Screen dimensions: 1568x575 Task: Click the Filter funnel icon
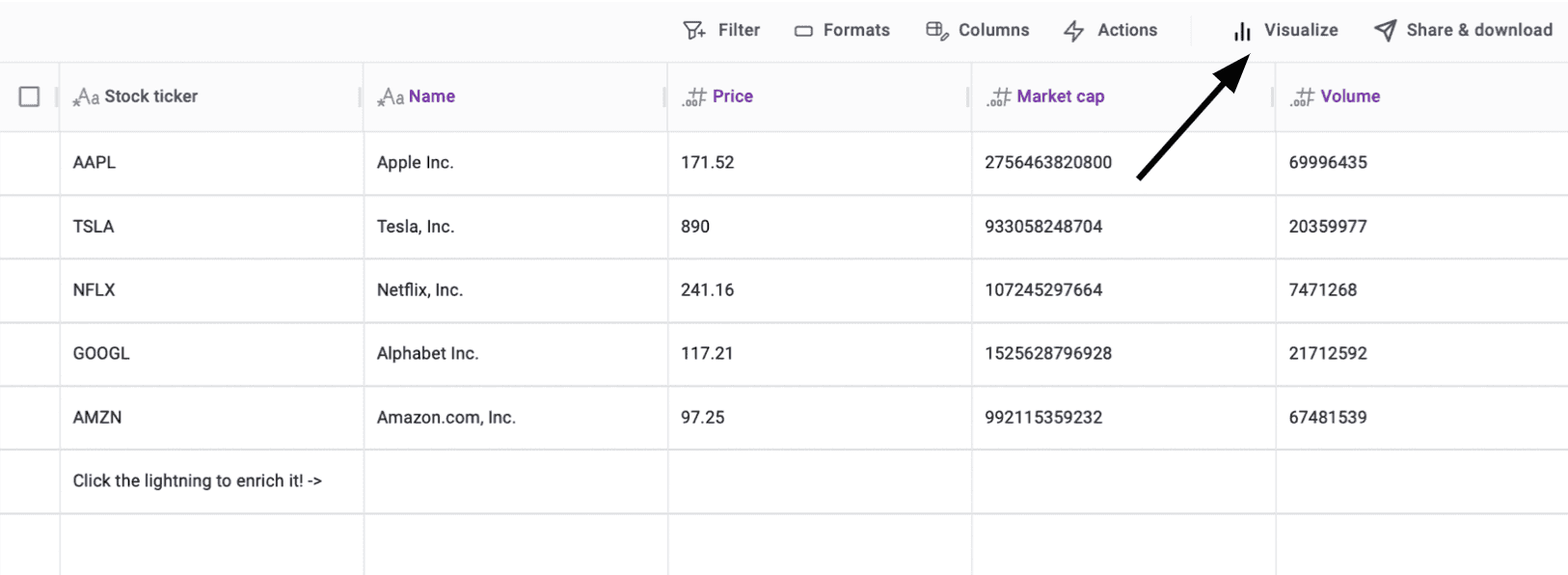coord(694,31)
